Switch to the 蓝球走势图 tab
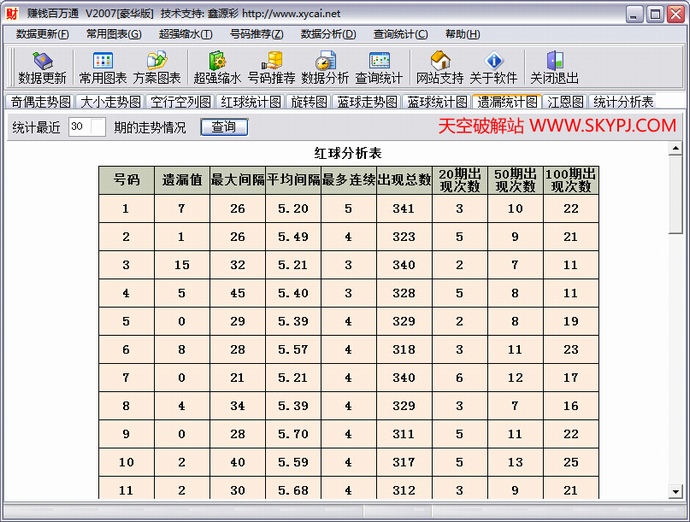690x522 pixels. coord(365,102)
